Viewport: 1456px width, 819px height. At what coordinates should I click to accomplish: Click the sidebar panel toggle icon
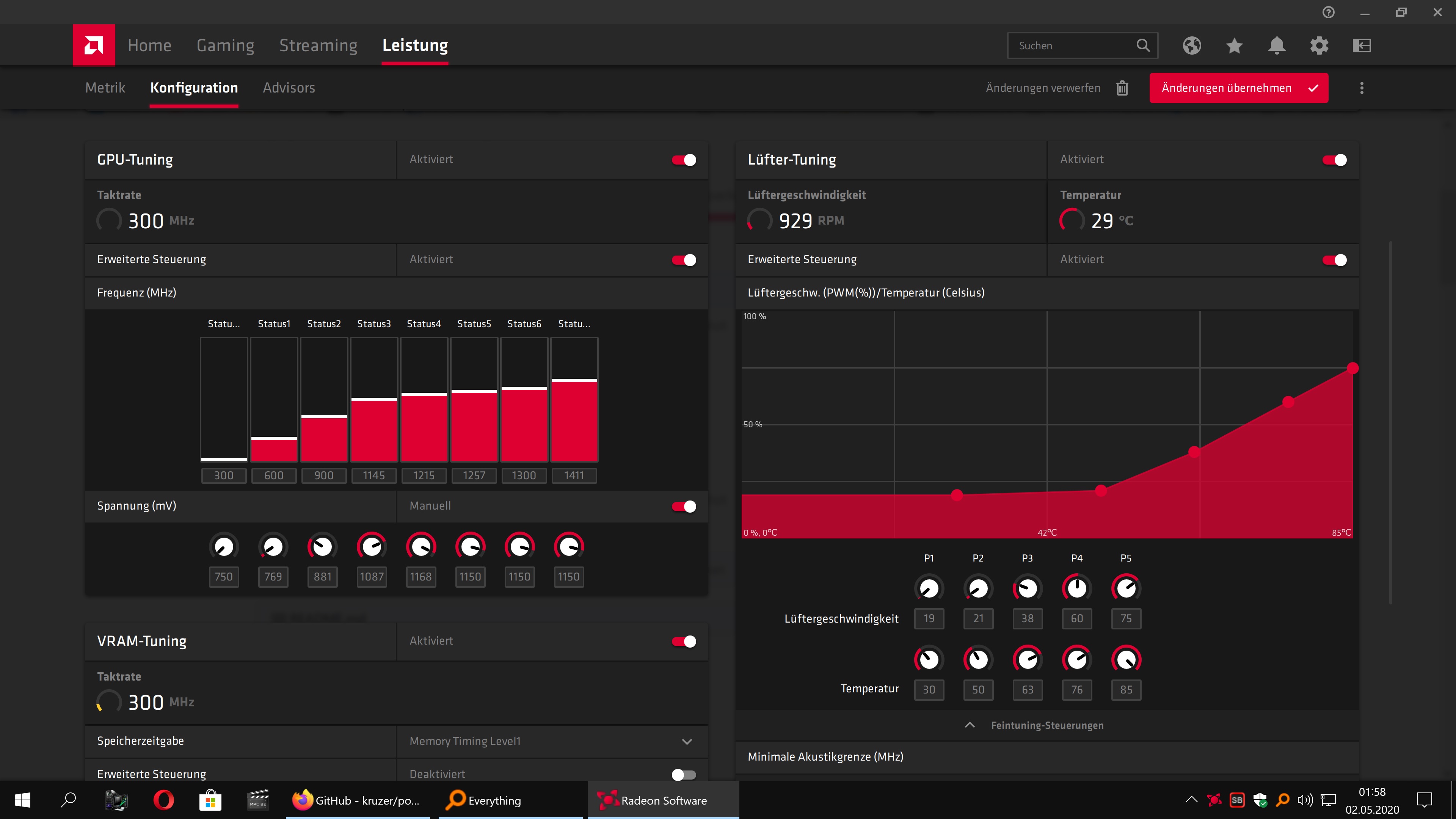click(1362, 45)
